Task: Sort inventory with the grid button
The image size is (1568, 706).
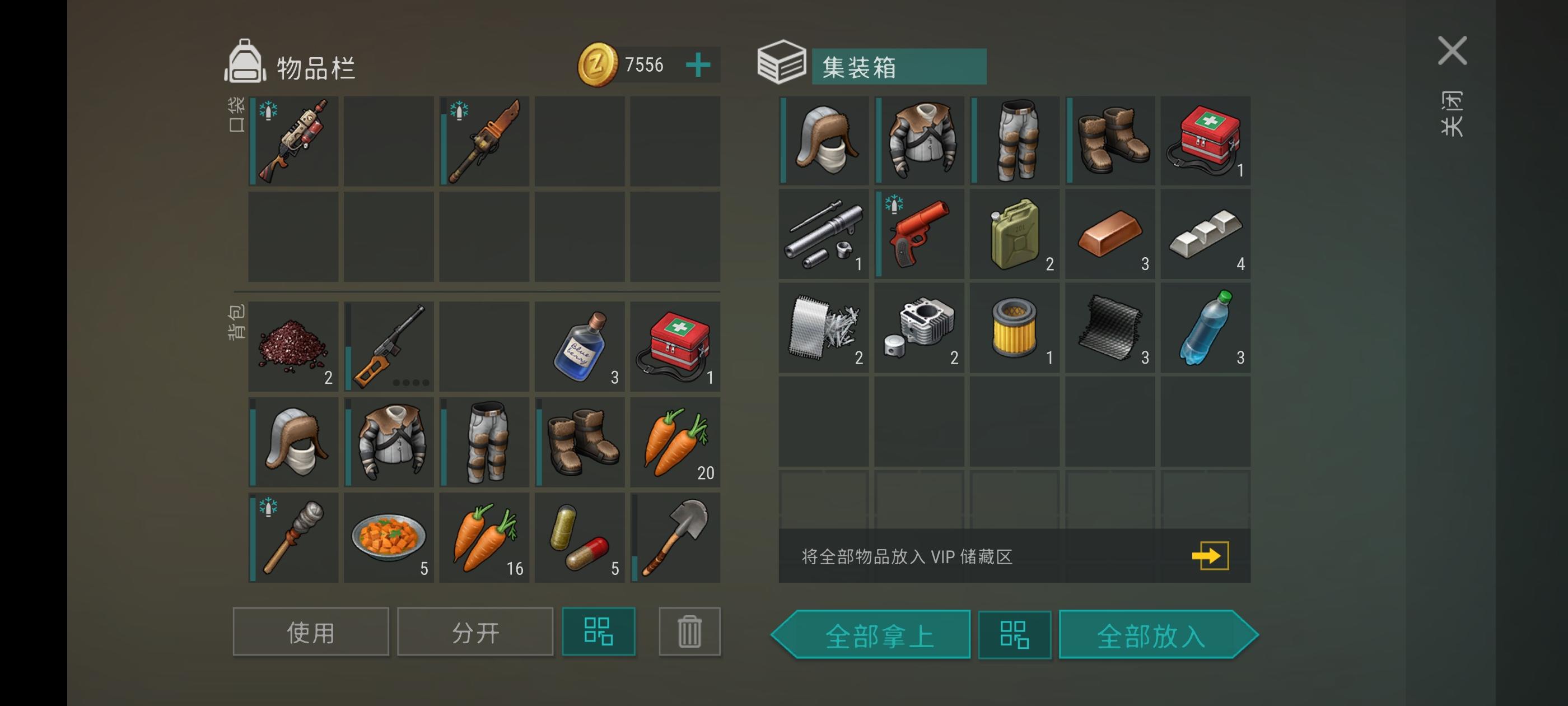Action: click(x=598, y=631)
